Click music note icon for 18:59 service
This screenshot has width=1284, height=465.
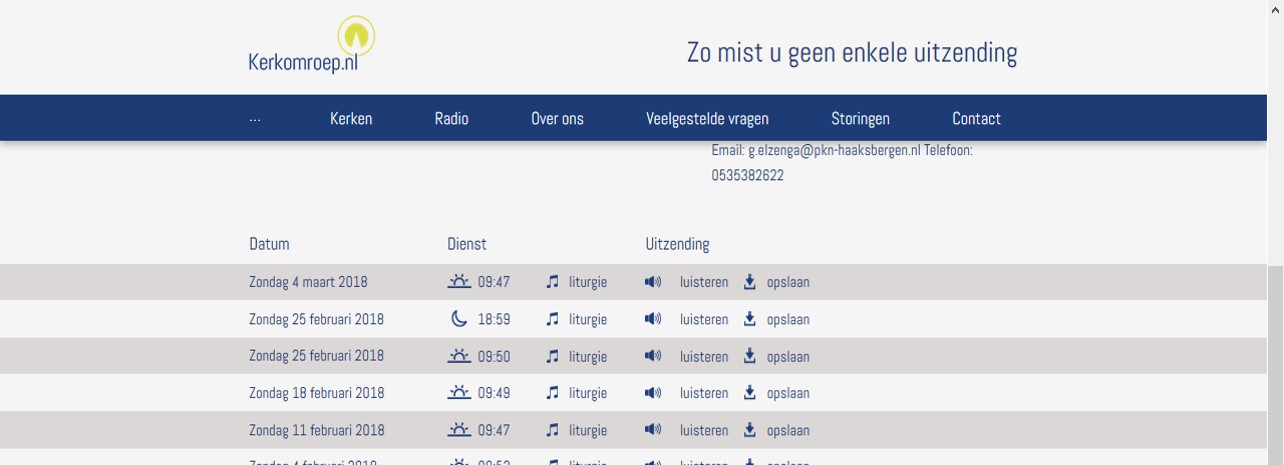pyautogui.click(x=553, y=320)
